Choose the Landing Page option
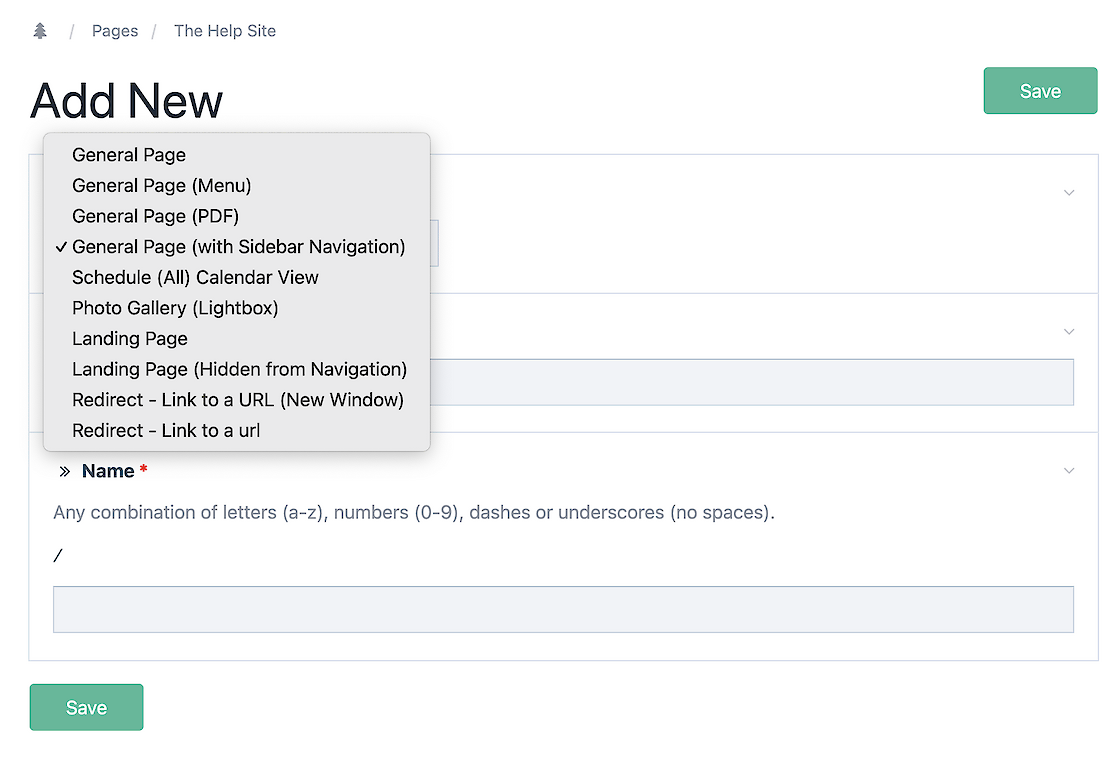 click(x=130, y=339)
